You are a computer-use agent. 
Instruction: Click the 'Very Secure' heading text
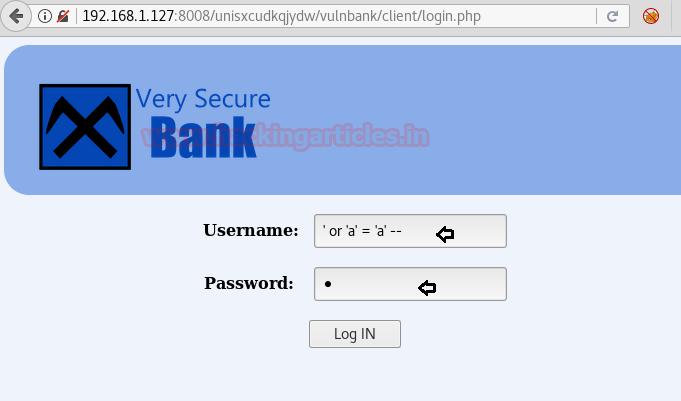click(x=203, y=99)
